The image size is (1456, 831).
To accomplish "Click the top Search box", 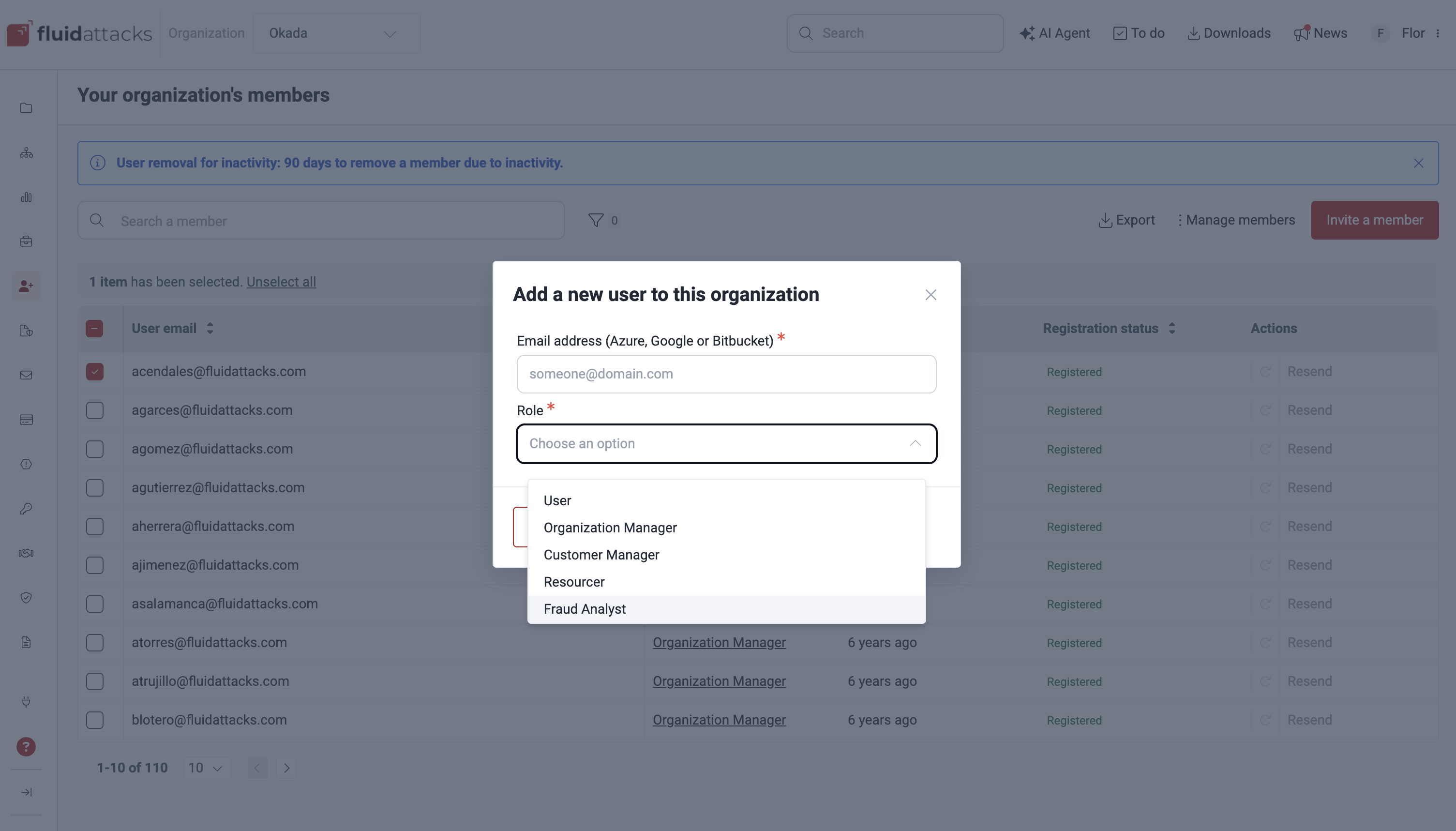I will point(895,33).
